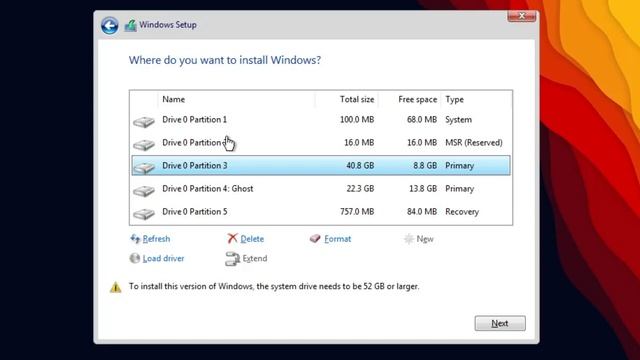Click the Load driver disc icon

pos(135,258)
